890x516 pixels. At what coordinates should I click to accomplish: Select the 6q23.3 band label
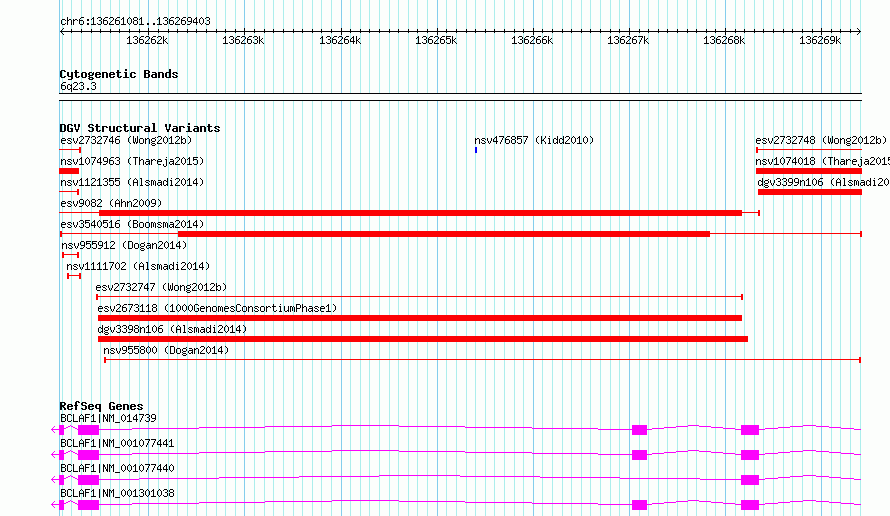[x=78, y=86]
